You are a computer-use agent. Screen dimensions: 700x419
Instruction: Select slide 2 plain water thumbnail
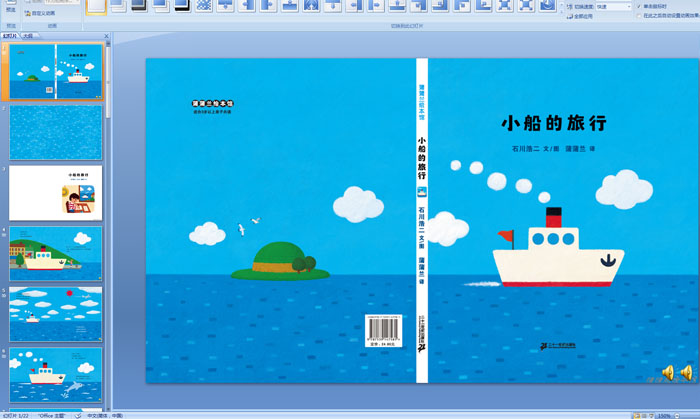[x=56, y=133]
